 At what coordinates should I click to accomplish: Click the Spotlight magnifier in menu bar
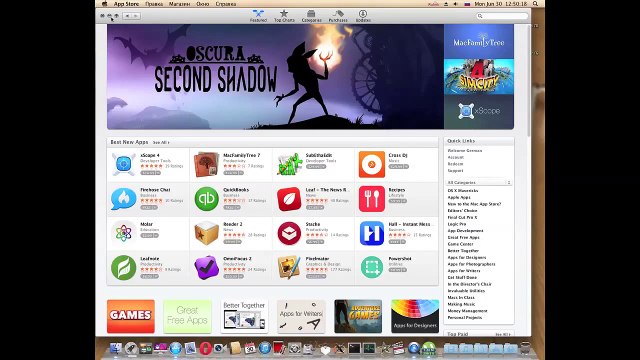point(535,4)
